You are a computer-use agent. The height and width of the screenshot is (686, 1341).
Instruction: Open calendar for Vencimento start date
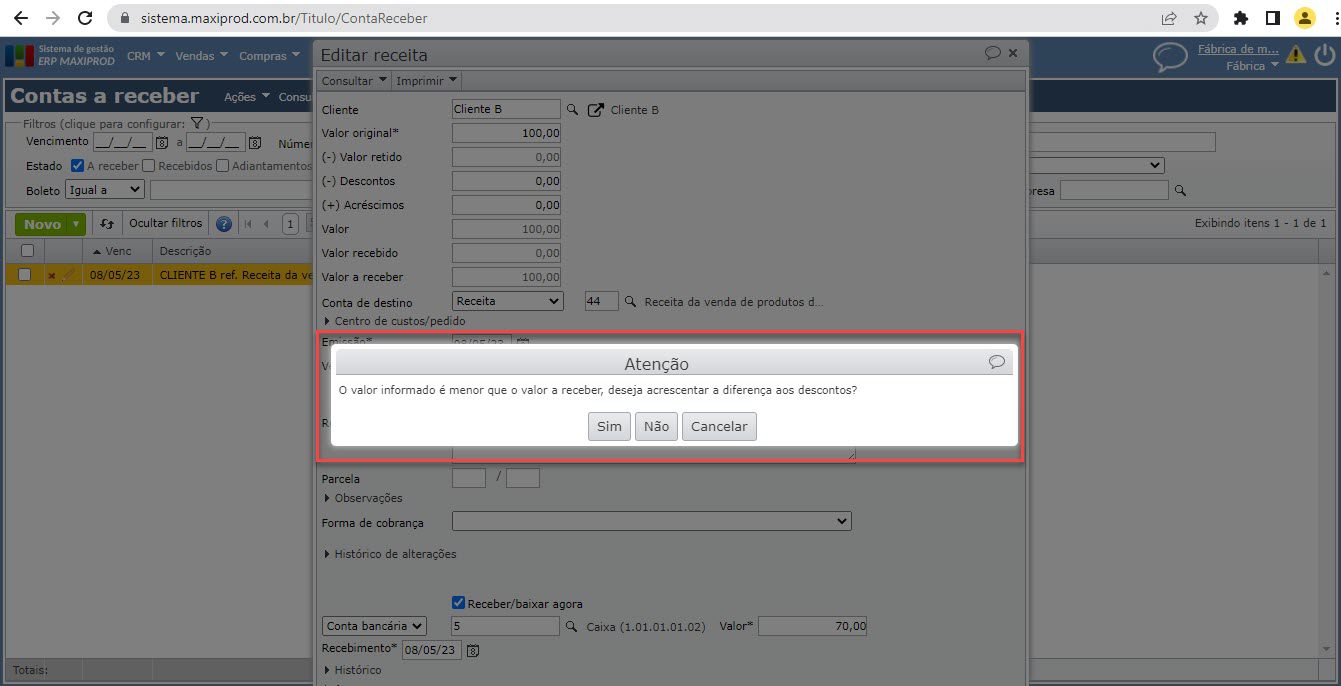tap(162, 143)
